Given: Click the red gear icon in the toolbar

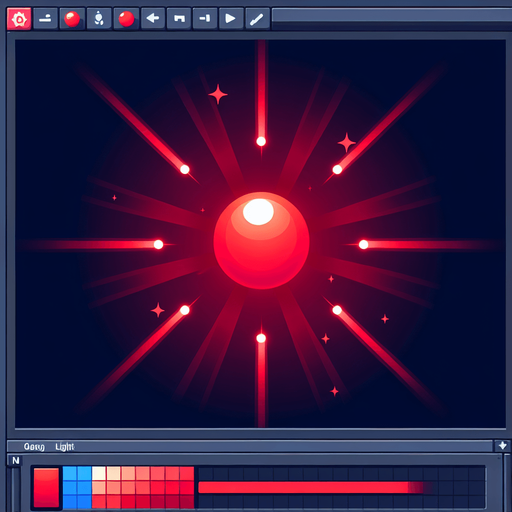Looking at the screenshot, I should [x=19, y=19].
